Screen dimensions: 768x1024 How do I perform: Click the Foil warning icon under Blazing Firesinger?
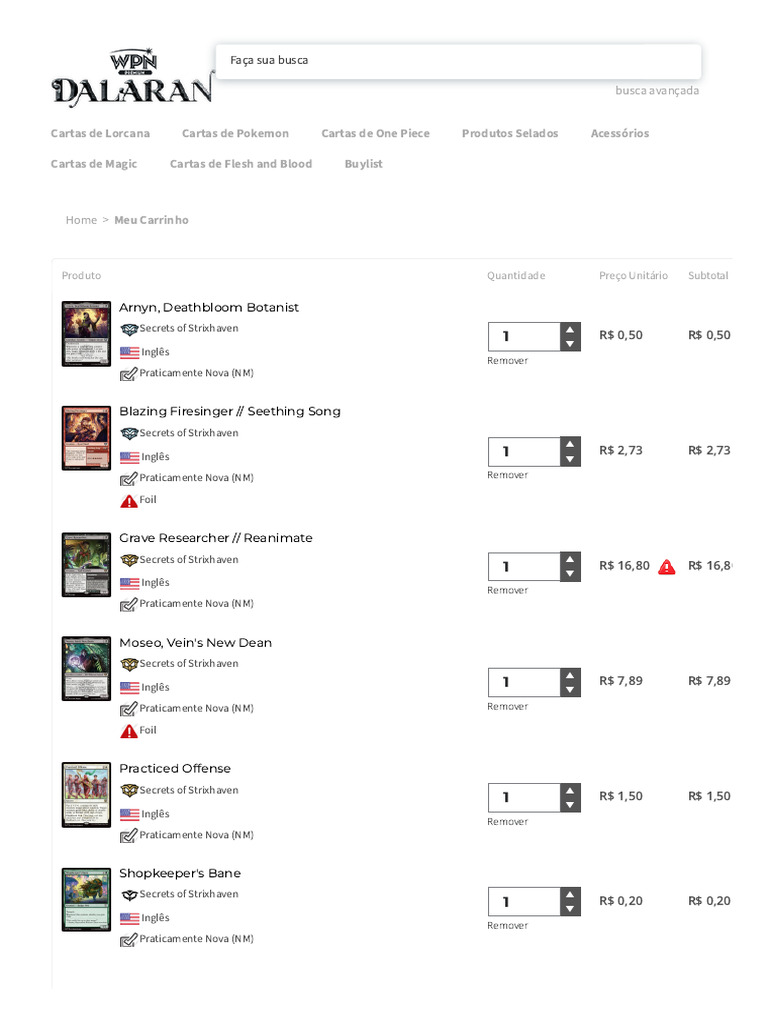tap(129, 501)
